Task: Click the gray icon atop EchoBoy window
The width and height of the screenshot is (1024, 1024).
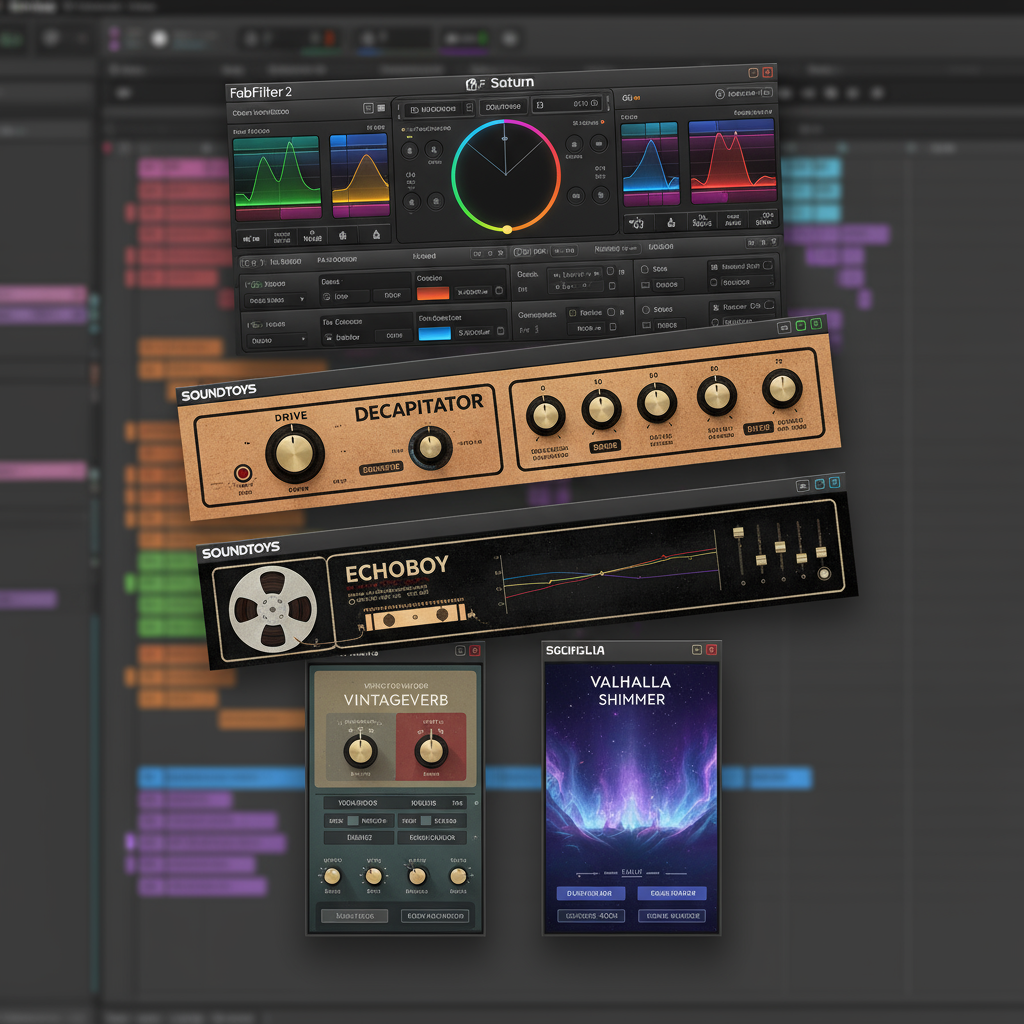Action: pyautogui.click(x=803, y=485)
